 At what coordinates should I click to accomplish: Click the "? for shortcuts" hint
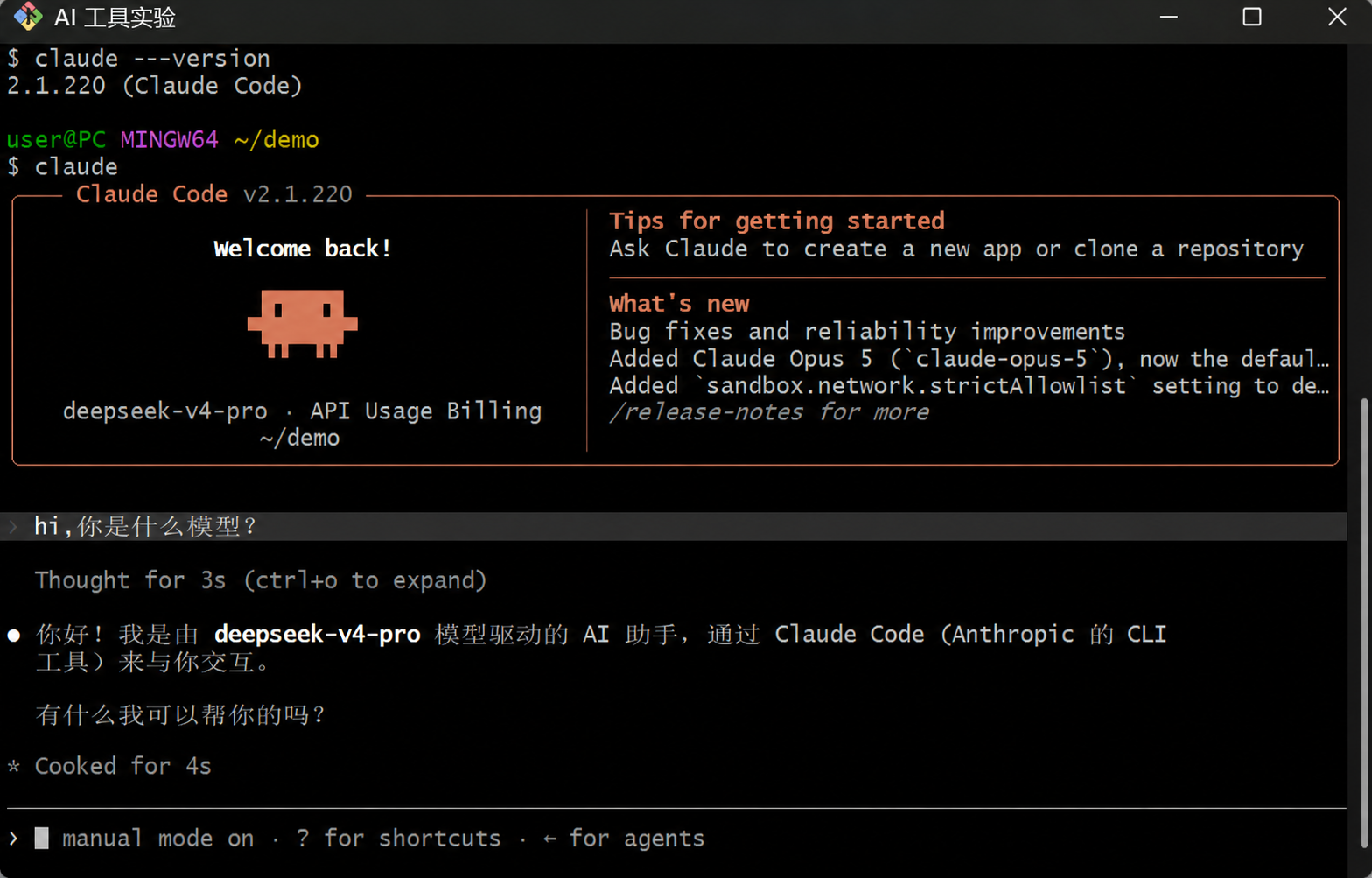pyautogui.click(x=398, y=839)
